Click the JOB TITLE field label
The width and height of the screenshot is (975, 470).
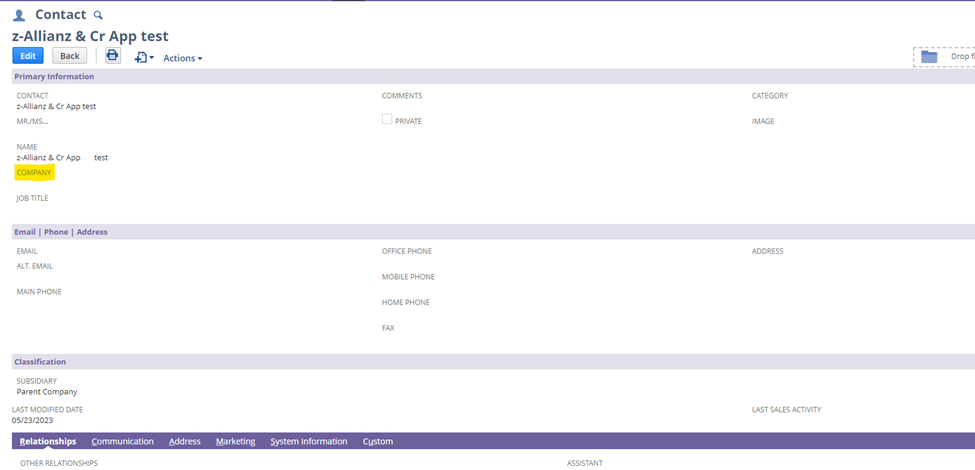tap(32, 198)
